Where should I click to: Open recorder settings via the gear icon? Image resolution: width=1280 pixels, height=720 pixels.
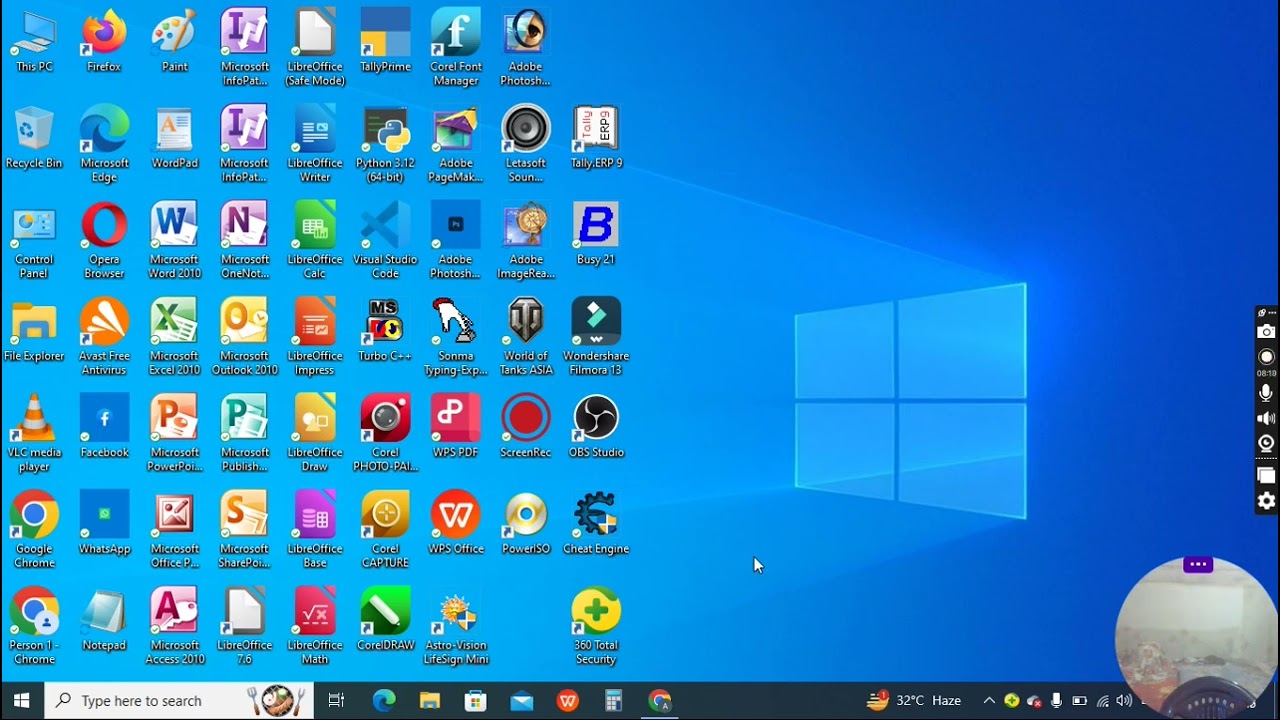(1266, 501)
